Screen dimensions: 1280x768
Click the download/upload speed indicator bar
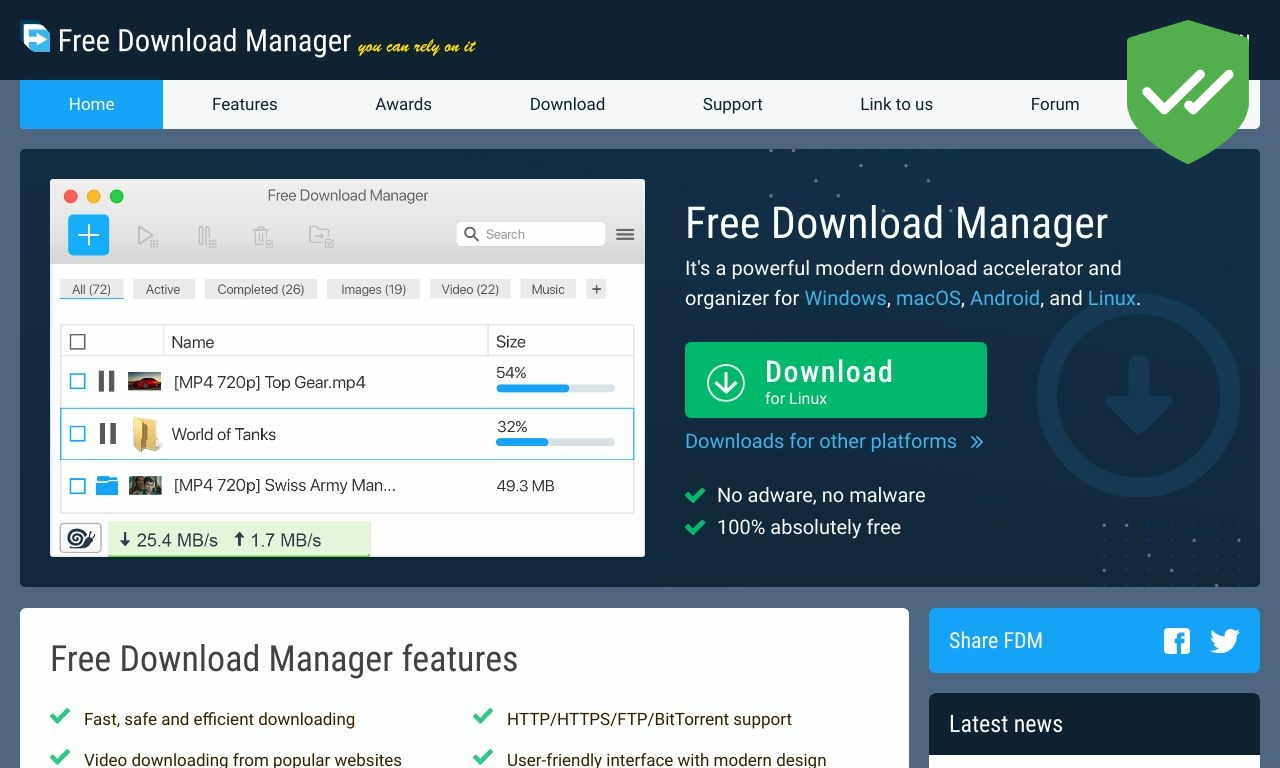[239, 539]
